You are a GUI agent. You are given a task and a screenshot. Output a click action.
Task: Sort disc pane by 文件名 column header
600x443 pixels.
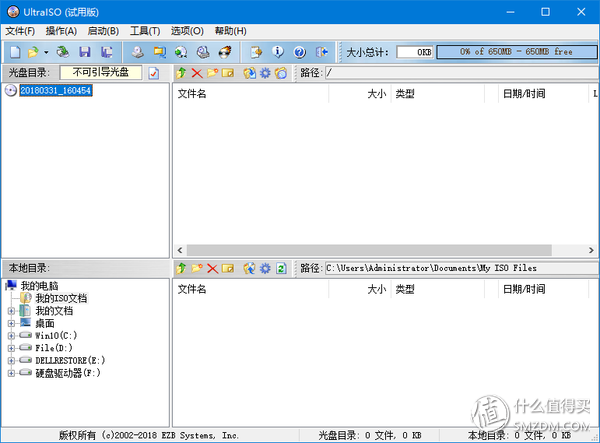[251, 94]
